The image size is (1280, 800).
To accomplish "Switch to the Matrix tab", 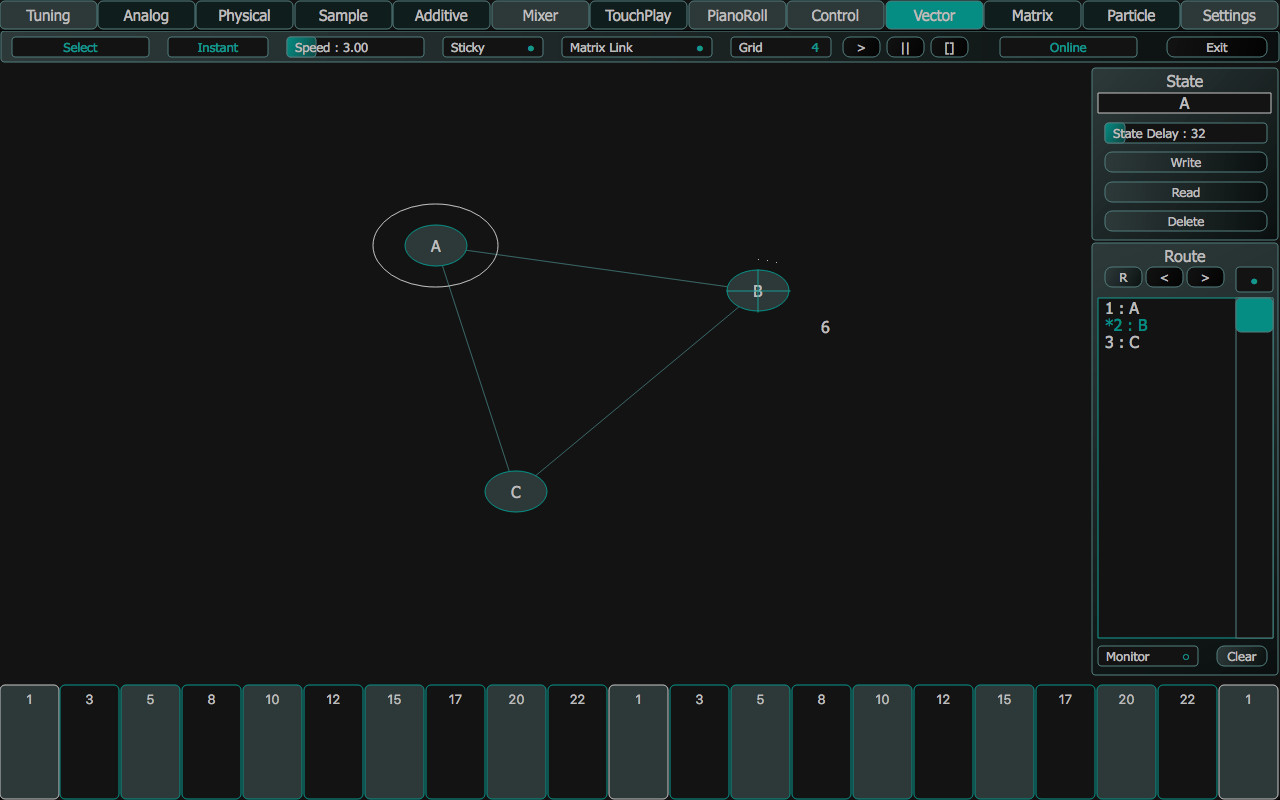I will point(1031,15).
